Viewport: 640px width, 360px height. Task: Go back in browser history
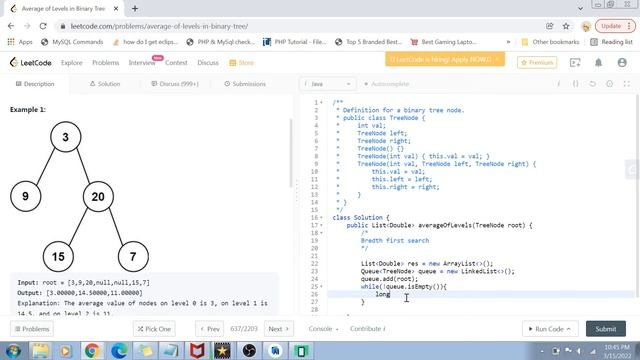(x=11, y=26)
